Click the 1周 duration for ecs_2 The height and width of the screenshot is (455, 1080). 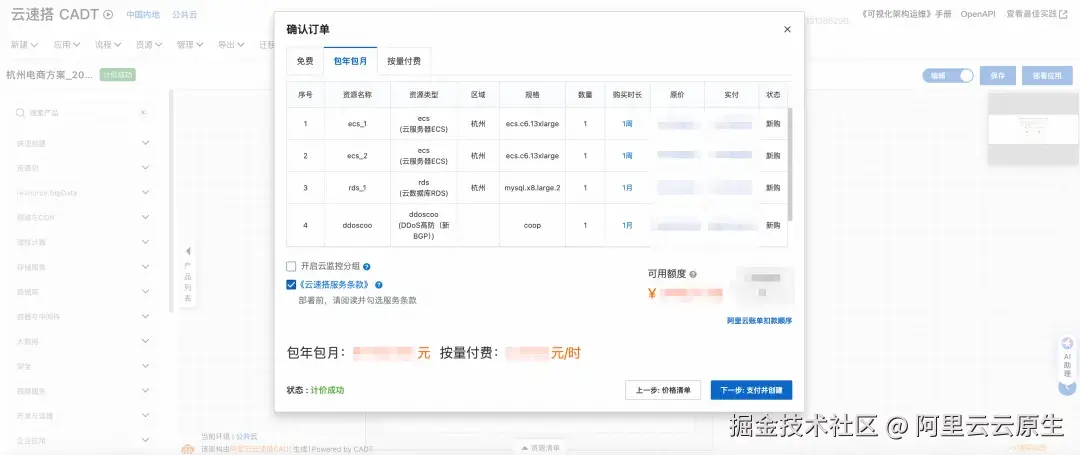tap(627, 156)
